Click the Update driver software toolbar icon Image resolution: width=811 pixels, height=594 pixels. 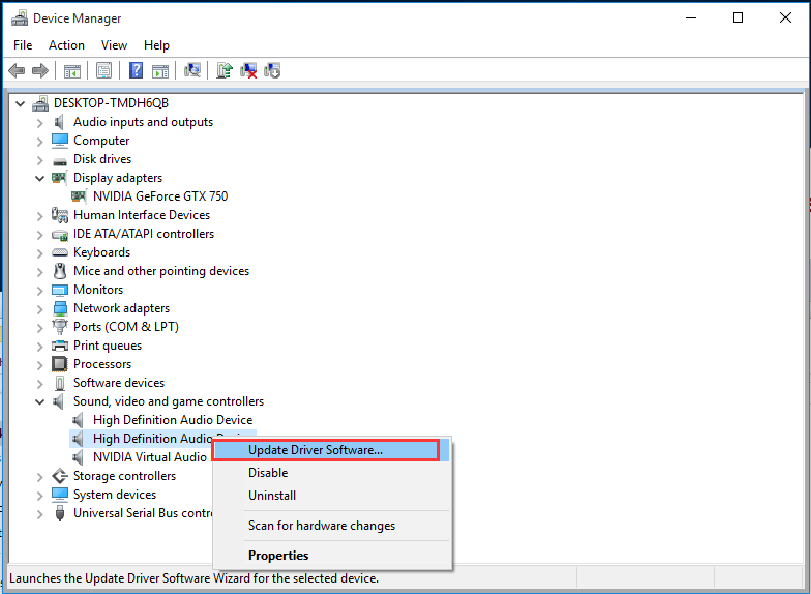pos(223,70)
